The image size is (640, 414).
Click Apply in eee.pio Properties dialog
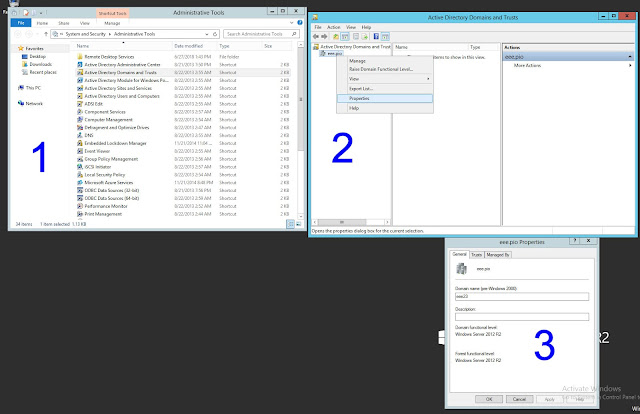pos(549,399)
